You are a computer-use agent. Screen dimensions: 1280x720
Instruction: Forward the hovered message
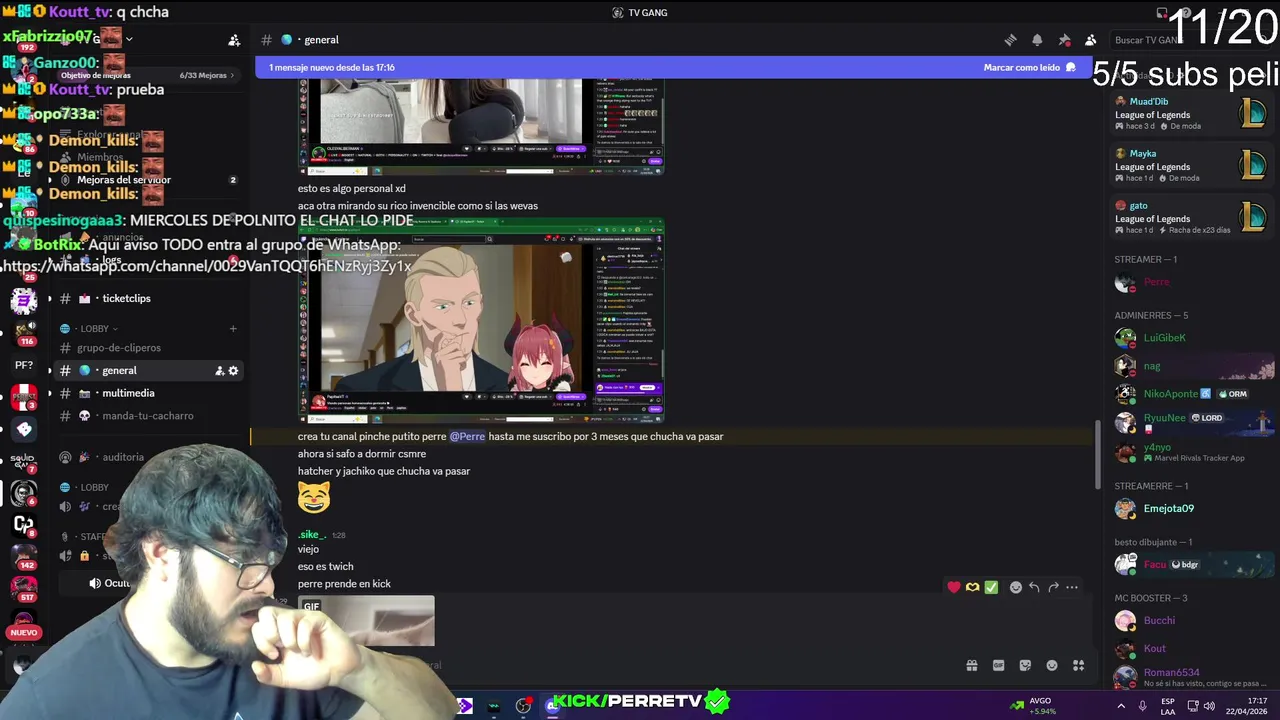[1053, 587]
